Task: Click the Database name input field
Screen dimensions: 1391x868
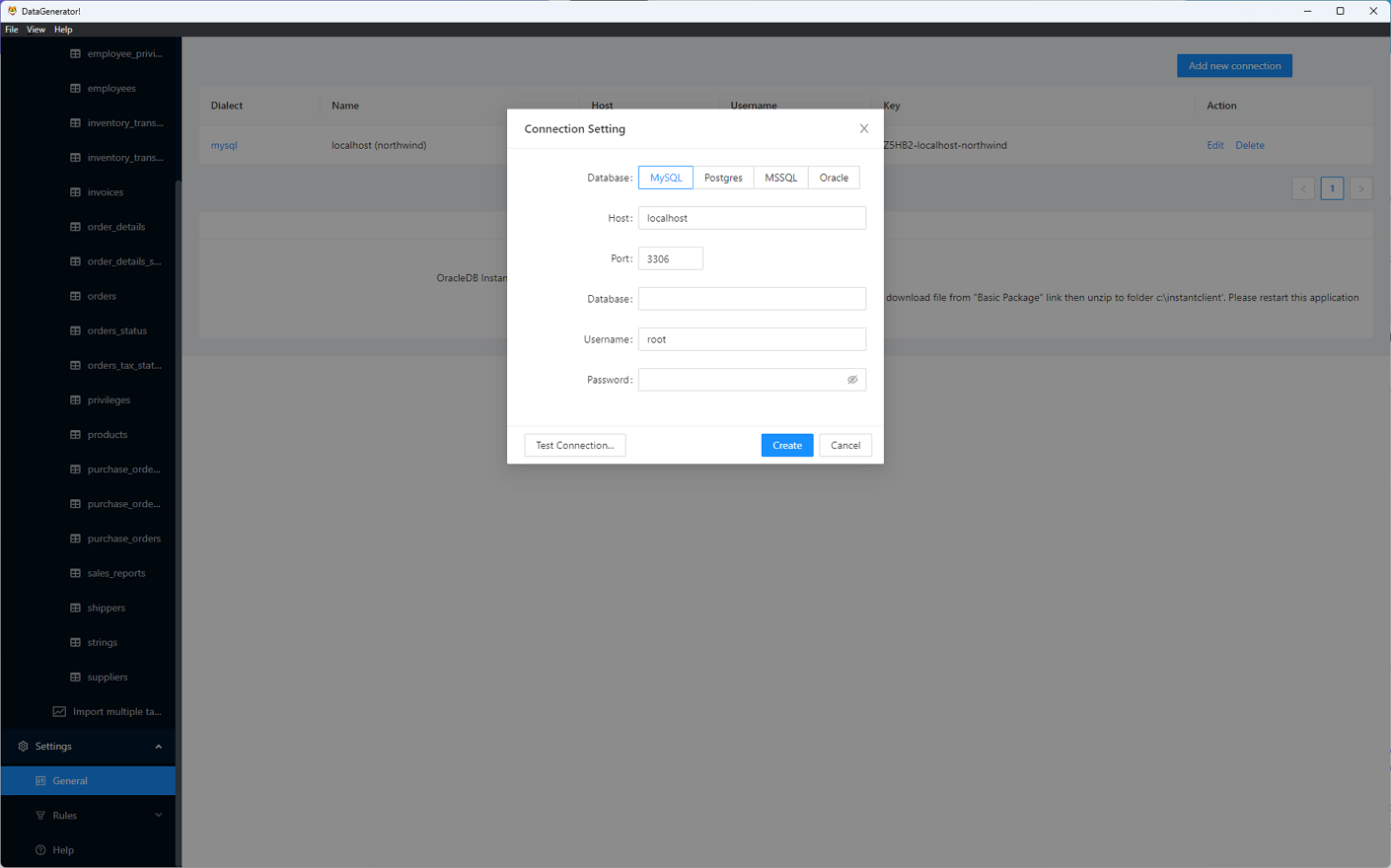Action: click(x=752, y=299)
